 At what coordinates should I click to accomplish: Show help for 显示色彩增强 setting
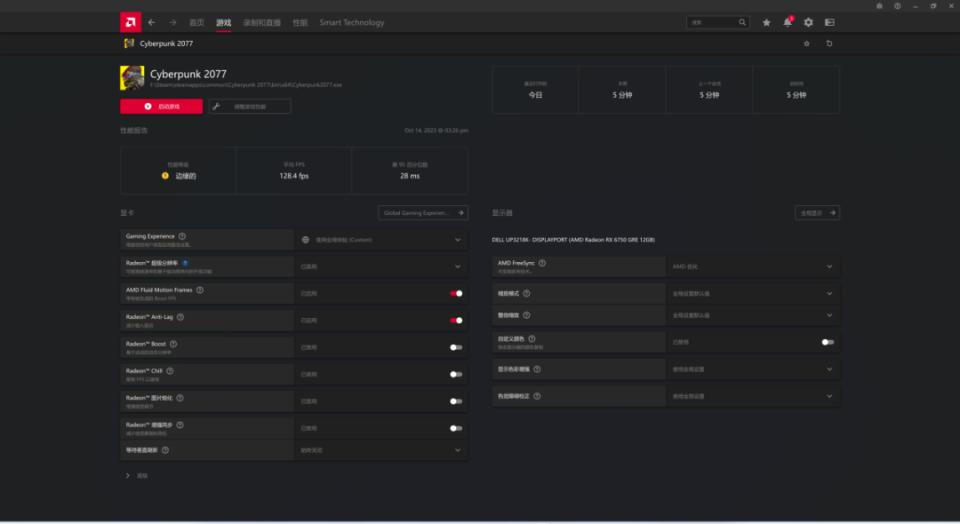click(x=537, y=369)
